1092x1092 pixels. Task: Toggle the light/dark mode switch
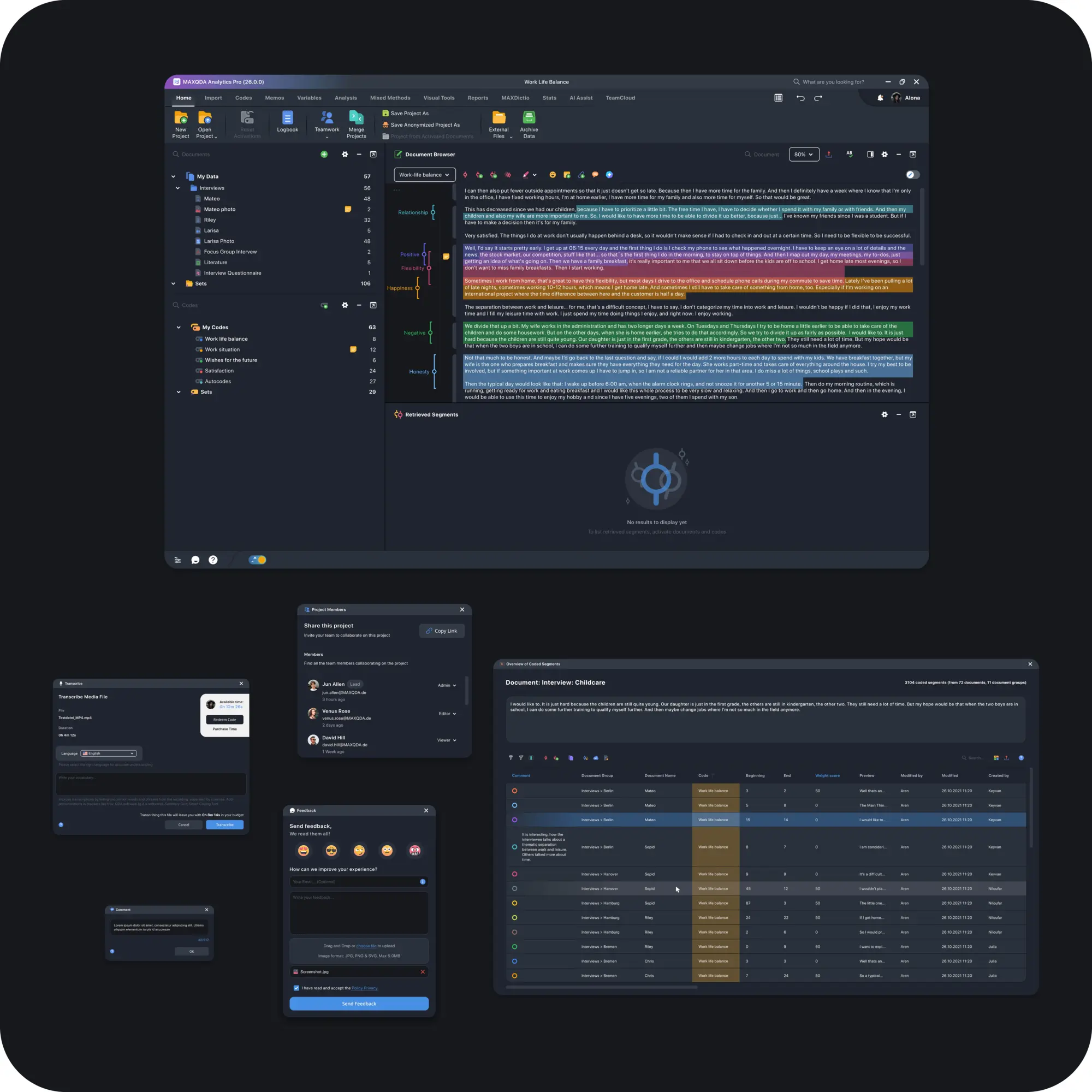click(257, 560)
